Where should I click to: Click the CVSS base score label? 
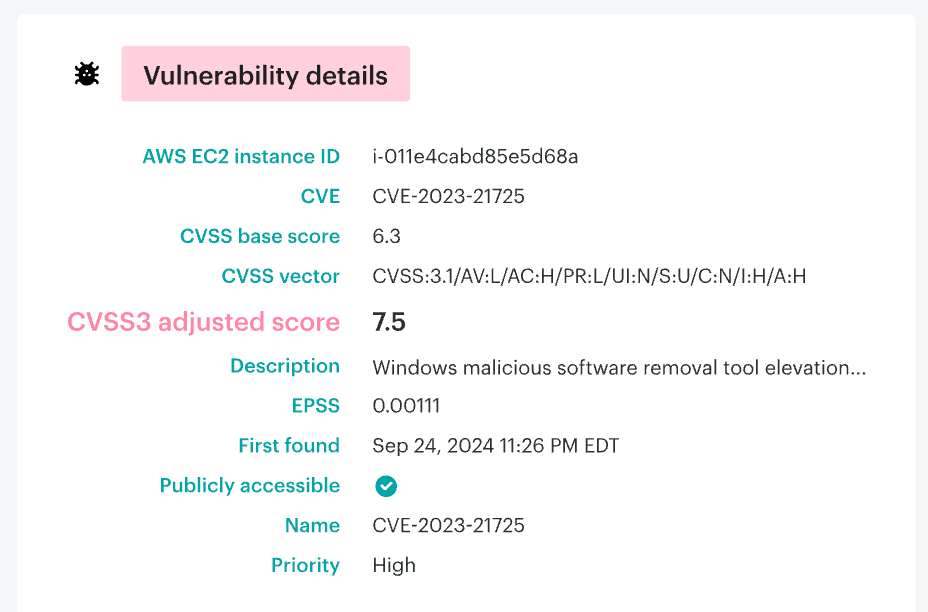coord(260,236)
